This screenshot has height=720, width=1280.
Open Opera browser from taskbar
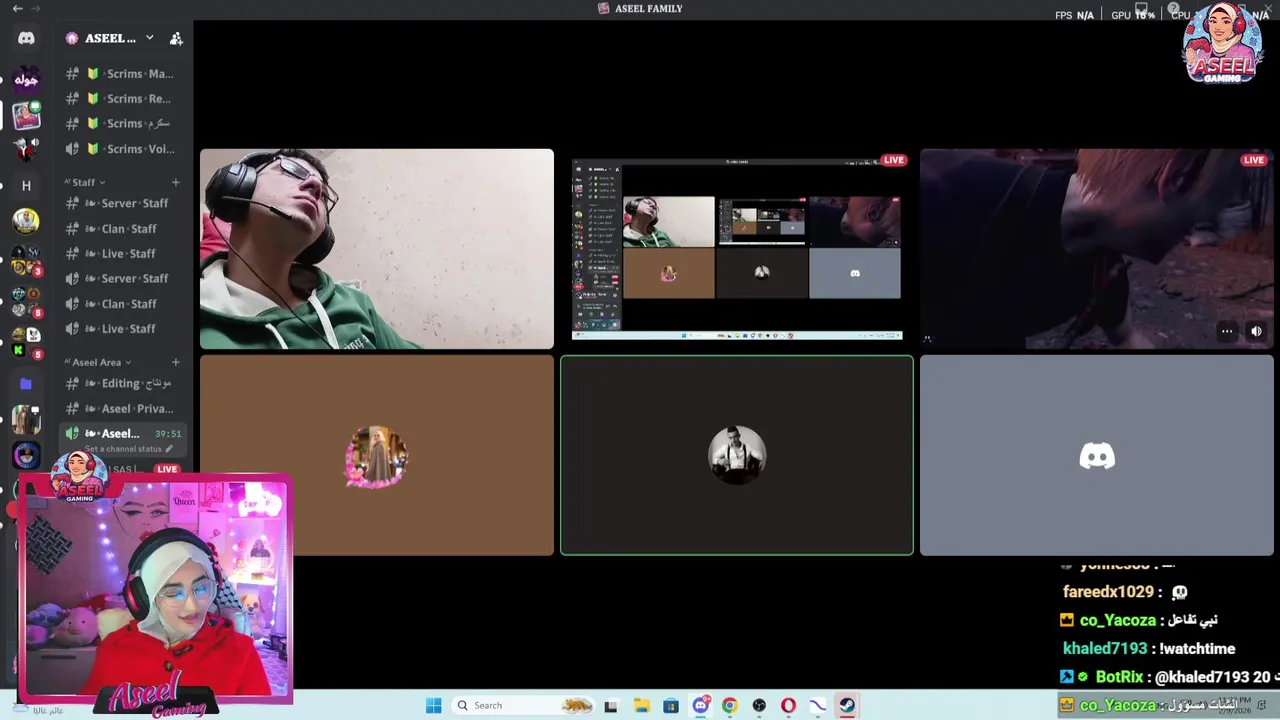[788, 706]
